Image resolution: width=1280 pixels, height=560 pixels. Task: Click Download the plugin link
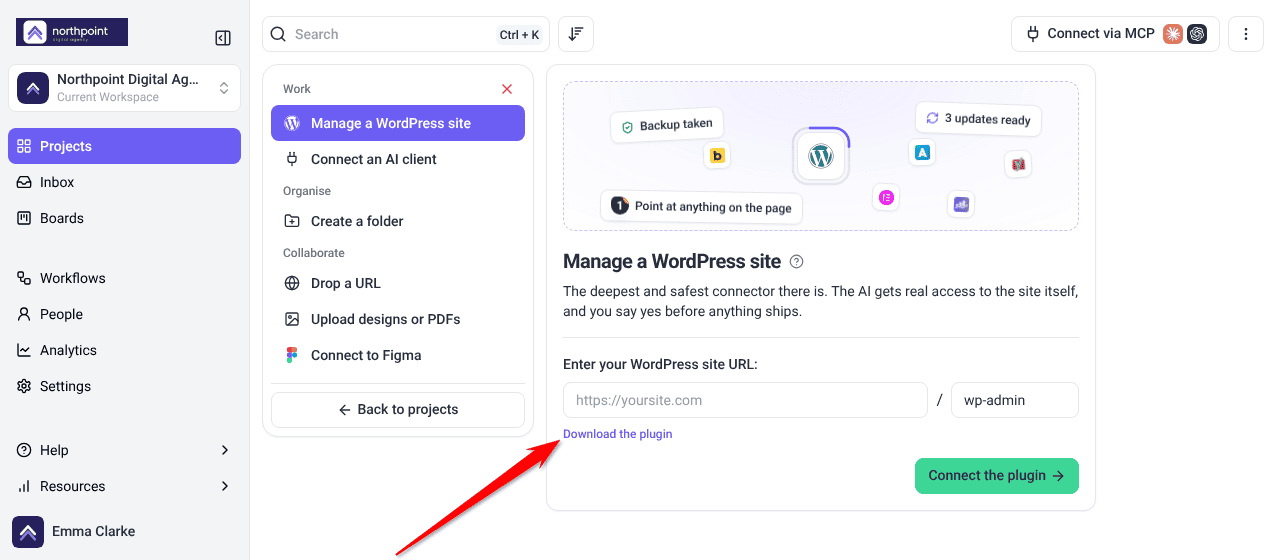618,434
